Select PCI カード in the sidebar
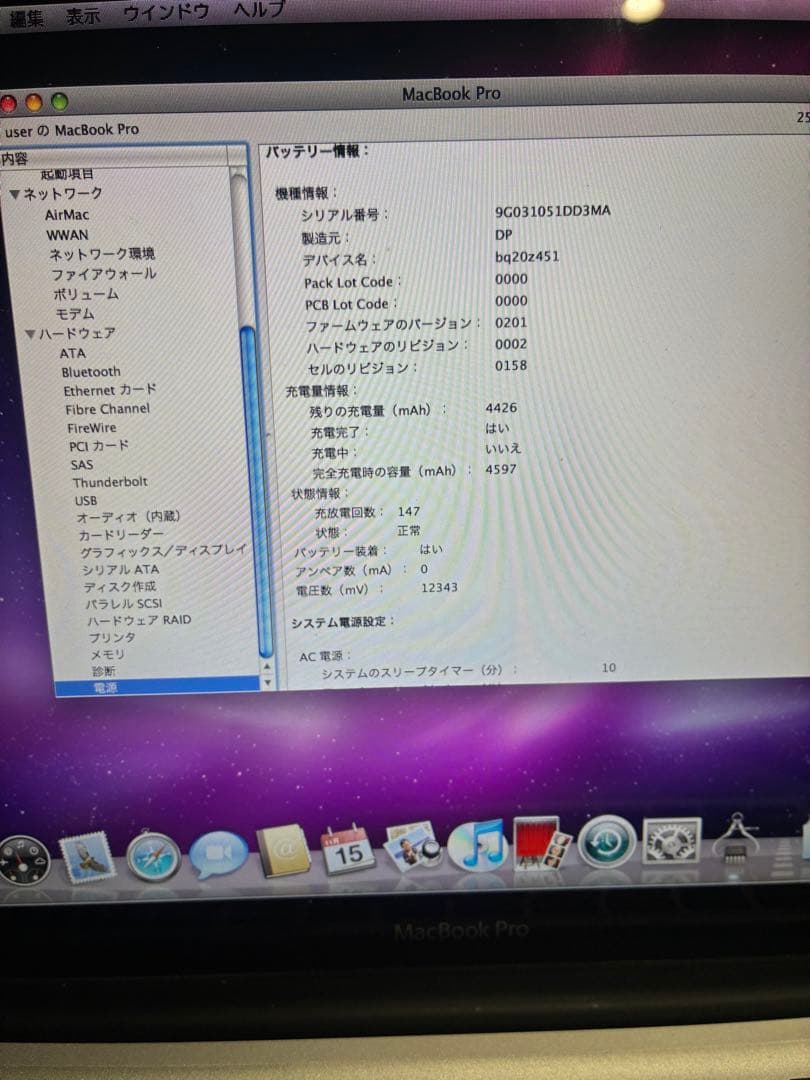810x1080 pixels. 99,446
